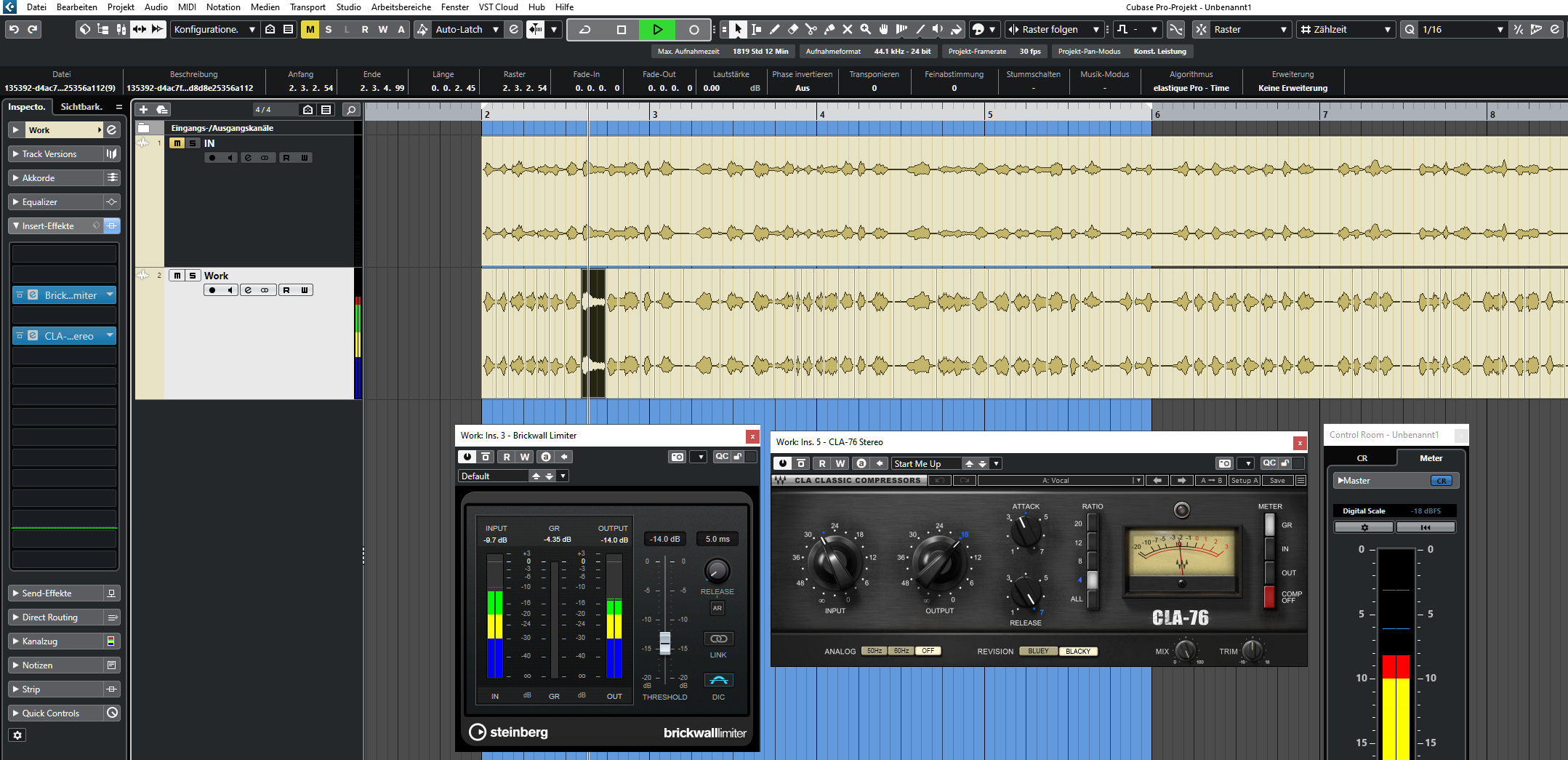Solo the Work track
This screenshot has height=760, width=1568.
click(193, 276)
